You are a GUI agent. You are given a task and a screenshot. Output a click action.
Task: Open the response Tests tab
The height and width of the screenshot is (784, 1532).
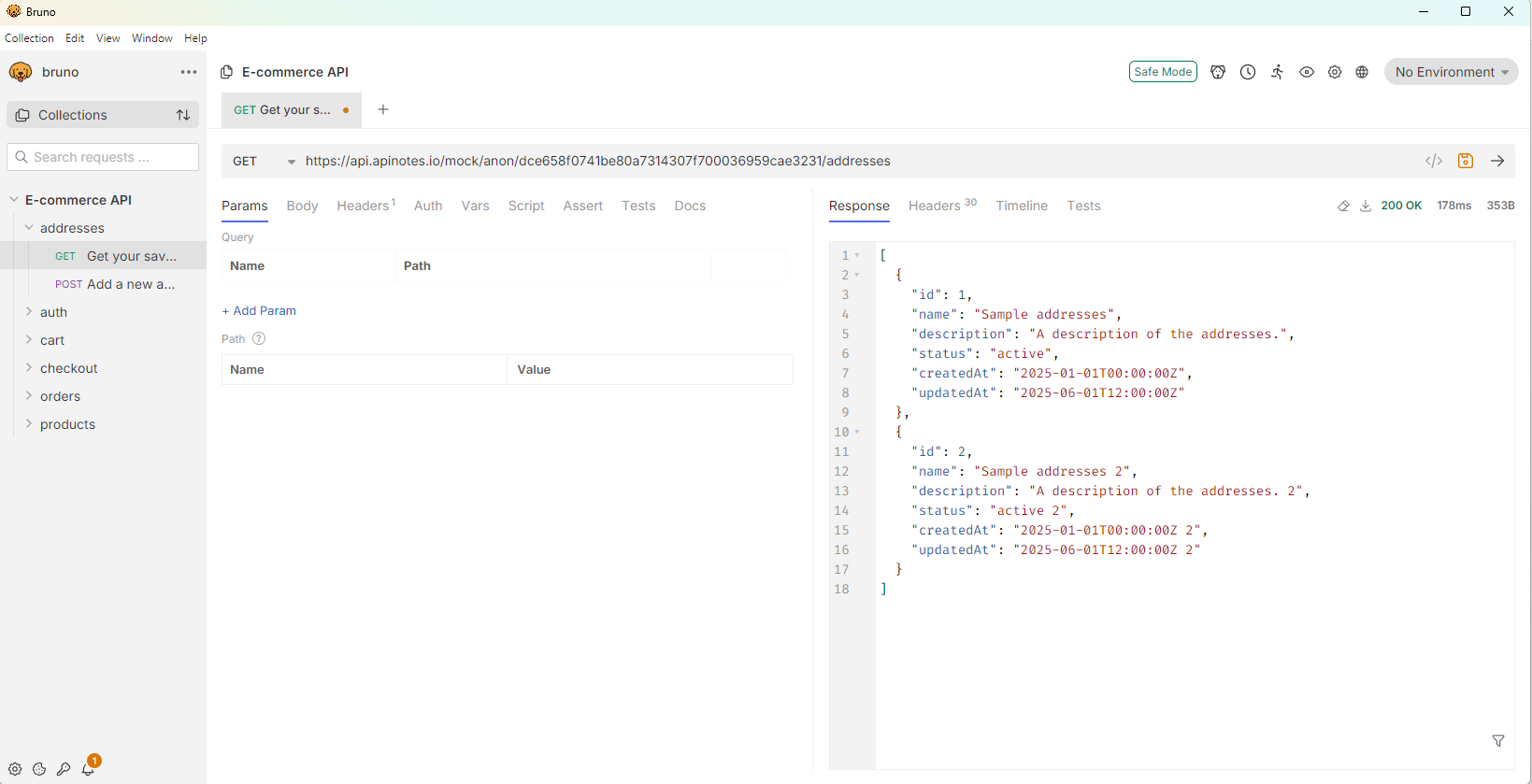pyautogui.click(x=1083, y=206)
